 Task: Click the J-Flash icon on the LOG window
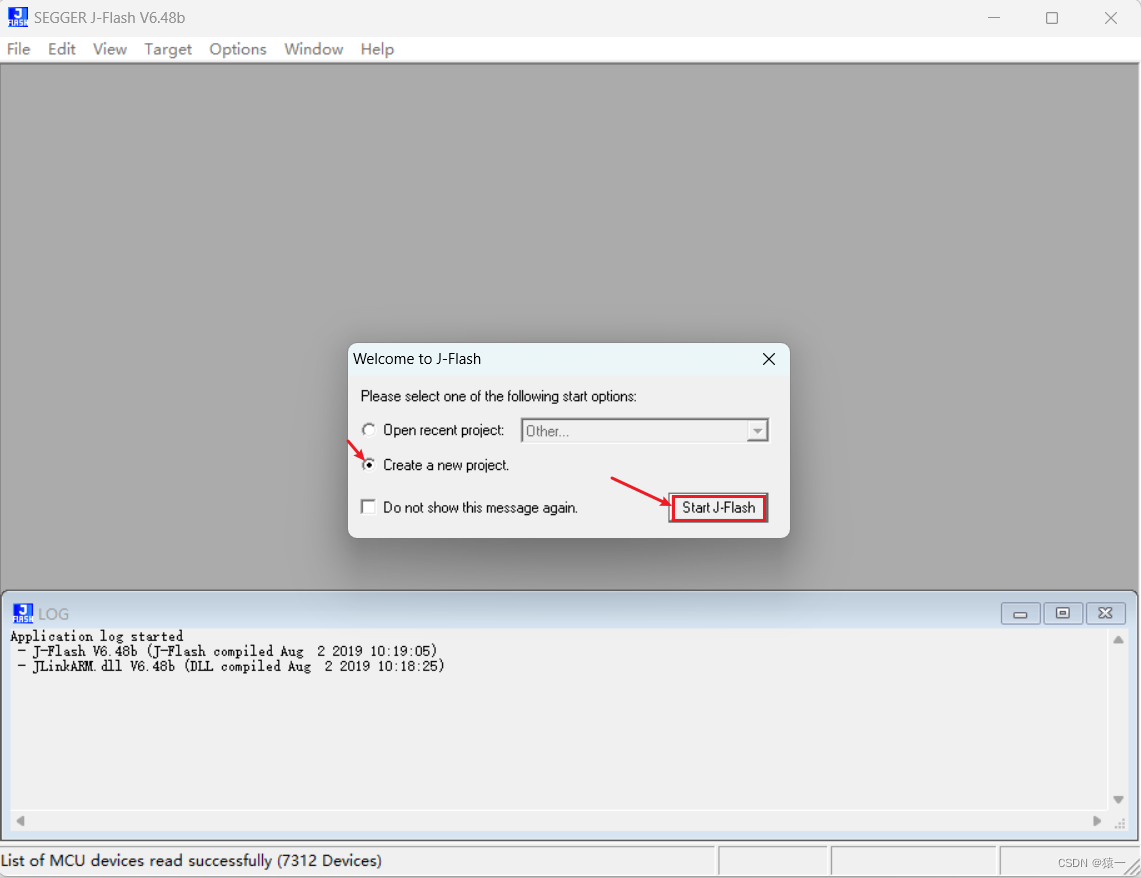tap(22, 613)
